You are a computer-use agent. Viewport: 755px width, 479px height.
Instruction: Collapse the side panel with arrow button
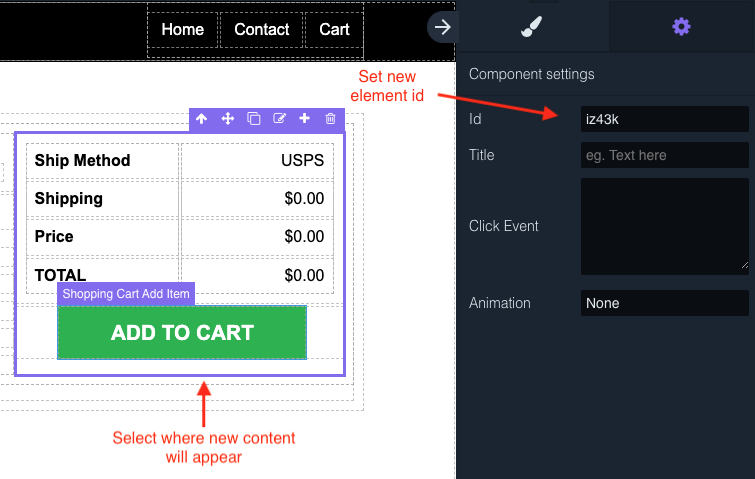click(x=442, y=27)
